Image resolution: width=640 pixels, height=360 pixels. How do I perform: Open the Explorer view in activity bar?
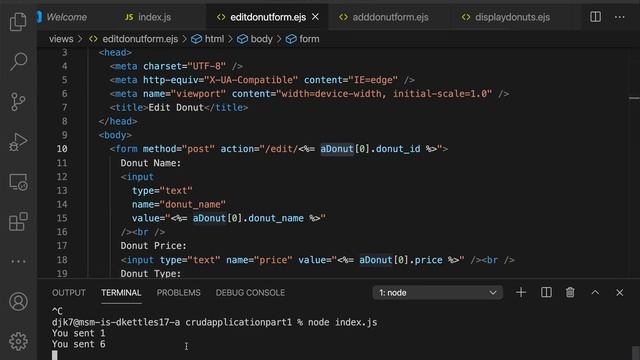(18, 21)
